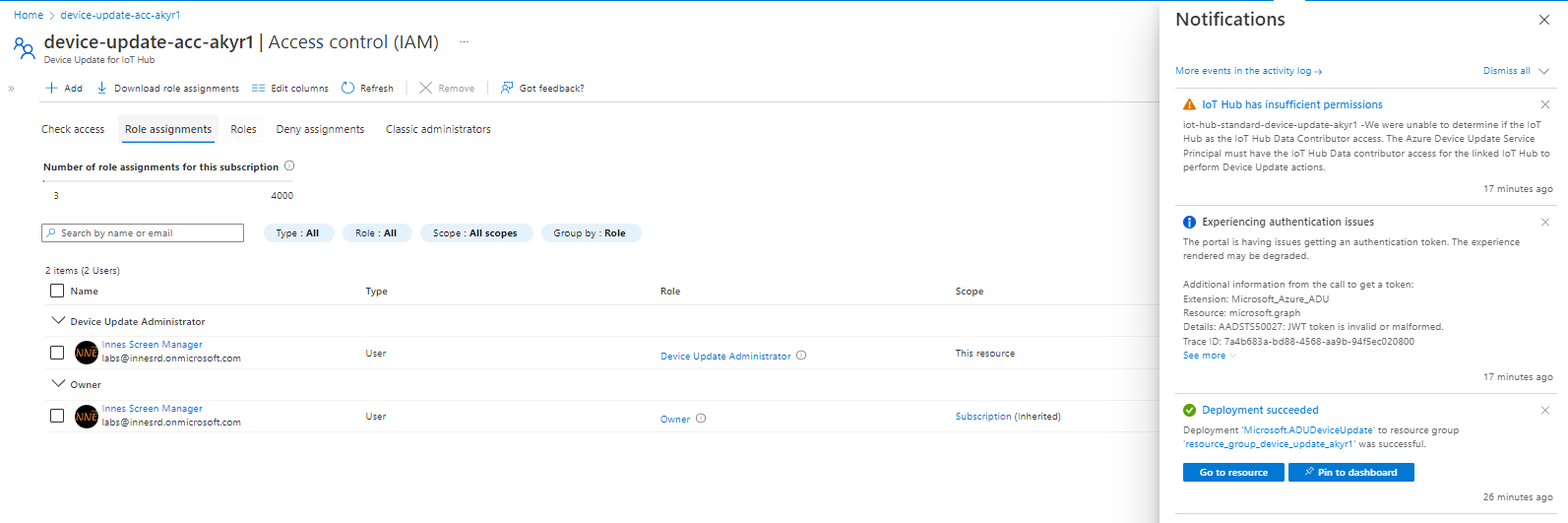Expand See more in authentication notification
The width and height of the screenshot is (1568, 523).
(1209, 356)
